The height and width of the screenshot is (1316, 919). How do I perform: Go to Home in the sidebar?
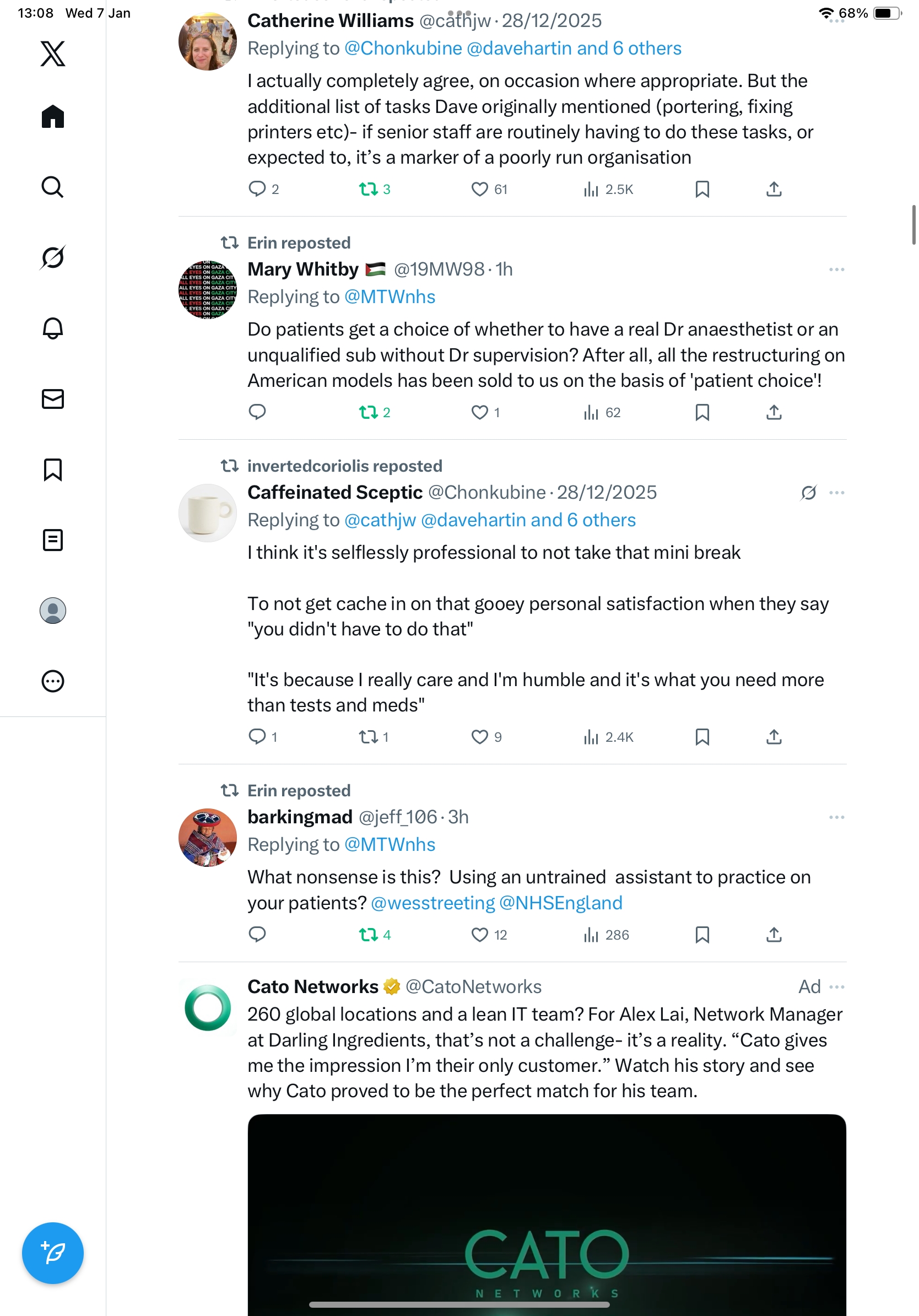53,116
